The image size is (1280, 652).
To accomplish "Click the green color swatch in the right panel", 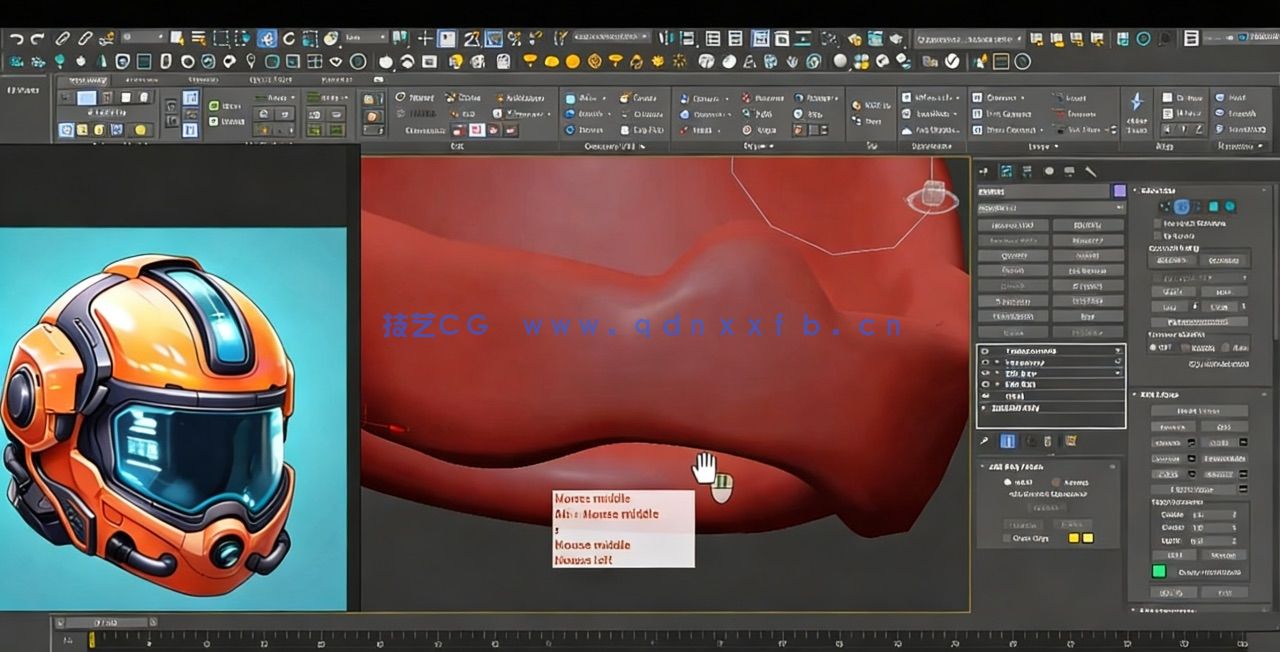I will point(1159,569).
